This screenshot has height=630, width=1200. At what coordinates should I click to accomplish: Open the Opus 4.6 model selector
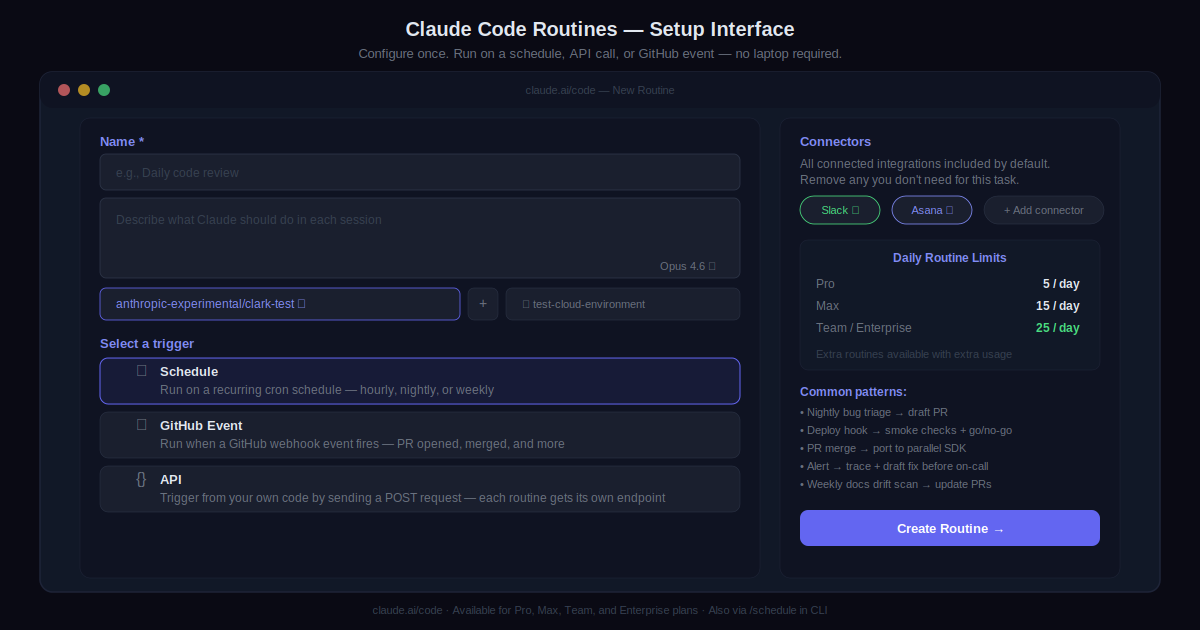coord(687,266)
